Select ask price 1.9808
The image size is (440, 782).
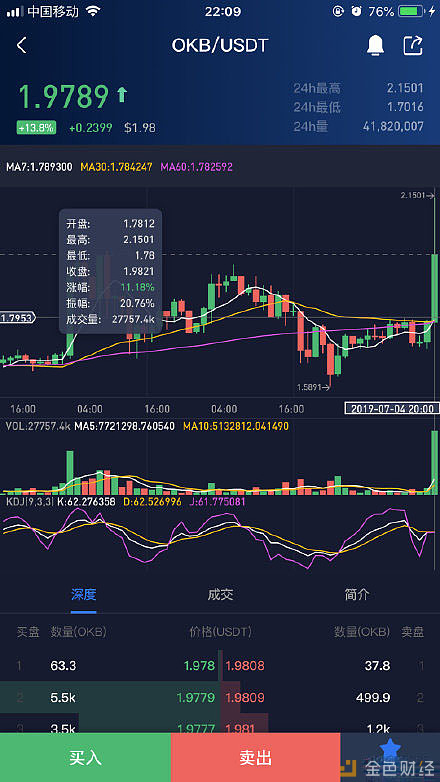245,665
